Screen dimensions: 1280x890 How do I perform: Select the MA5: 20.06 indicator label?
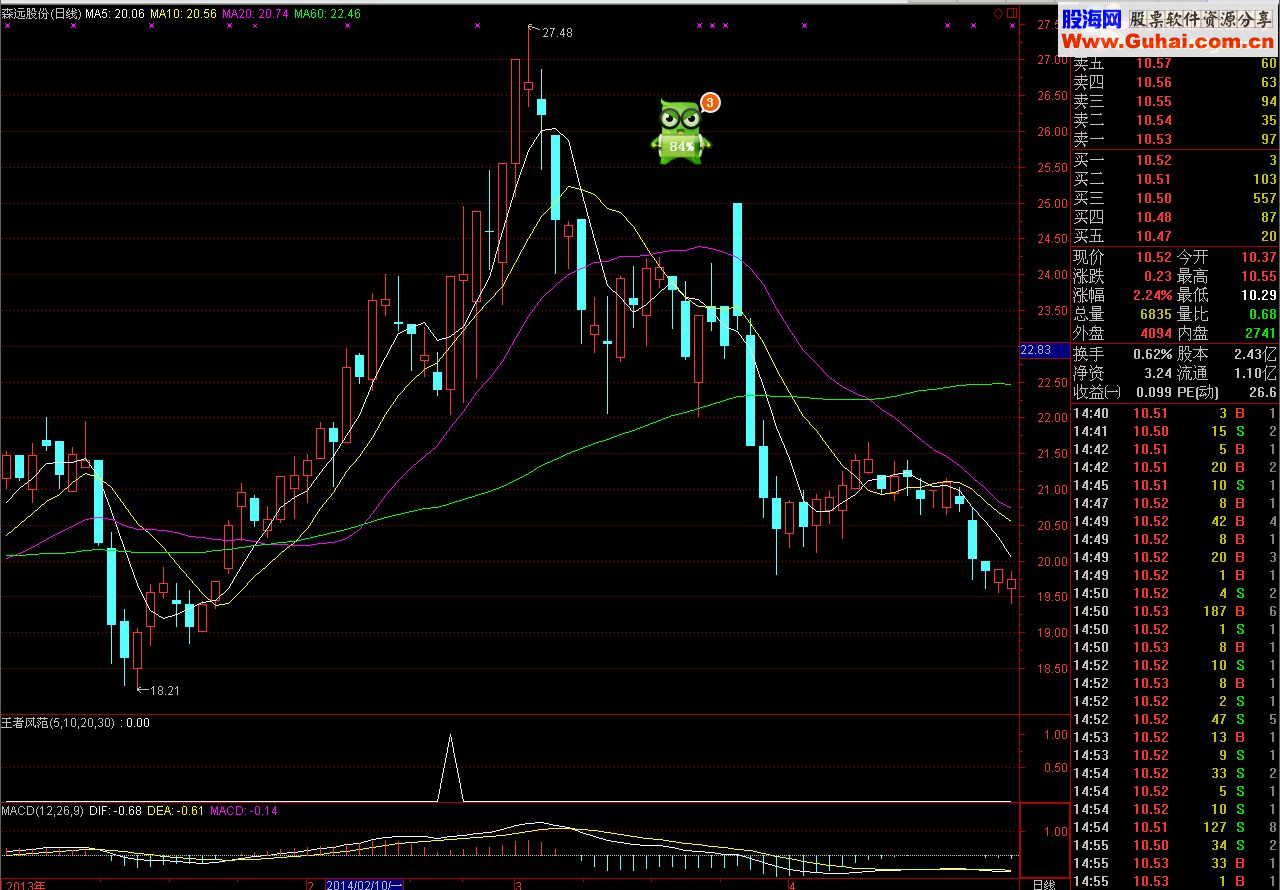[115, 14]
